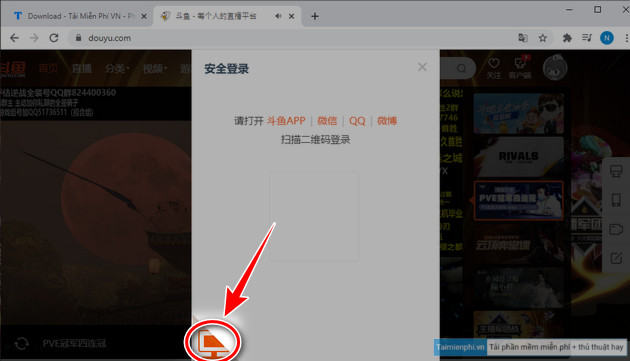Open the PVE冠军 stream thumbnail
Image resolution: width=630 pixels, height=361 pixels.
pyautogui.click(x=518, y=200)
